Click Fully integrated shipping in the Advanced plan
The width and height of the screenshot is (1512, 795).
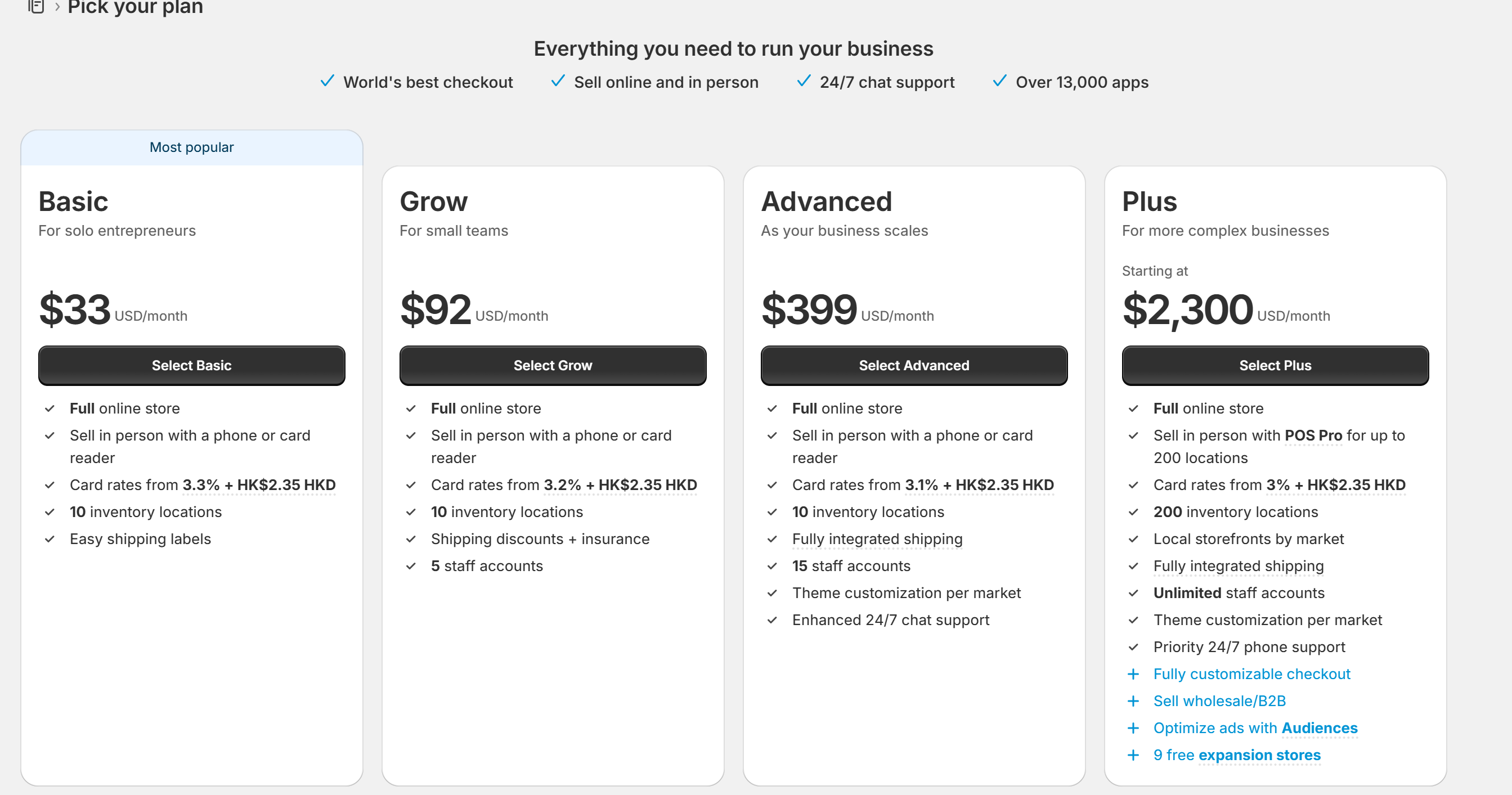pyautogui.click(x=877, y=539)
